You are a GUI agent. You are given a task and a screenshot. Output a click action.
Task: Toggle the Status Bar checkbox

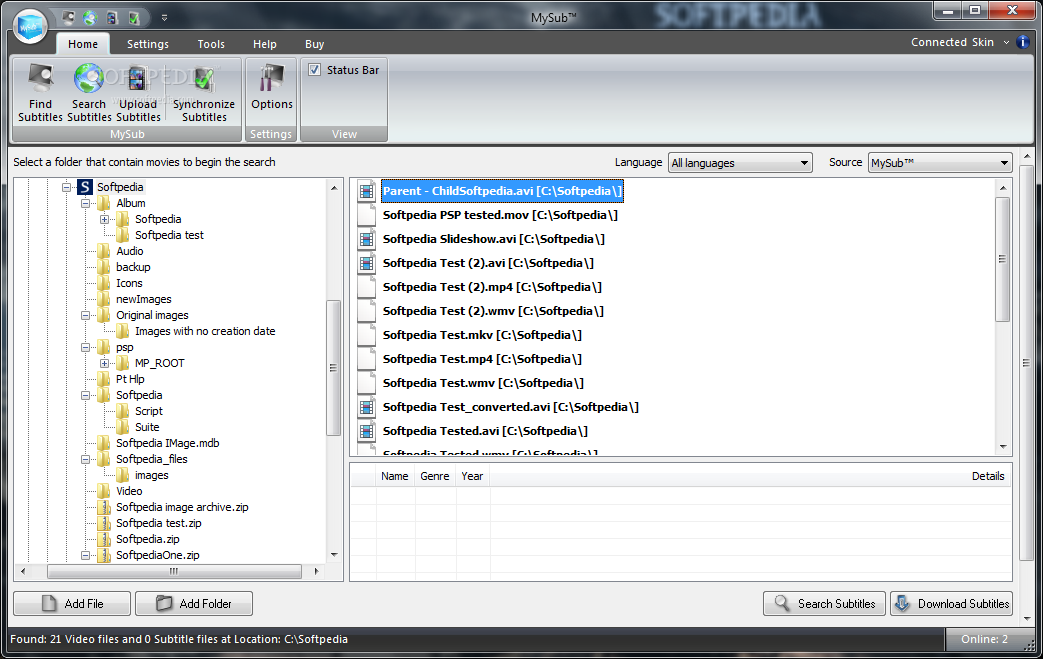(315, 70)
